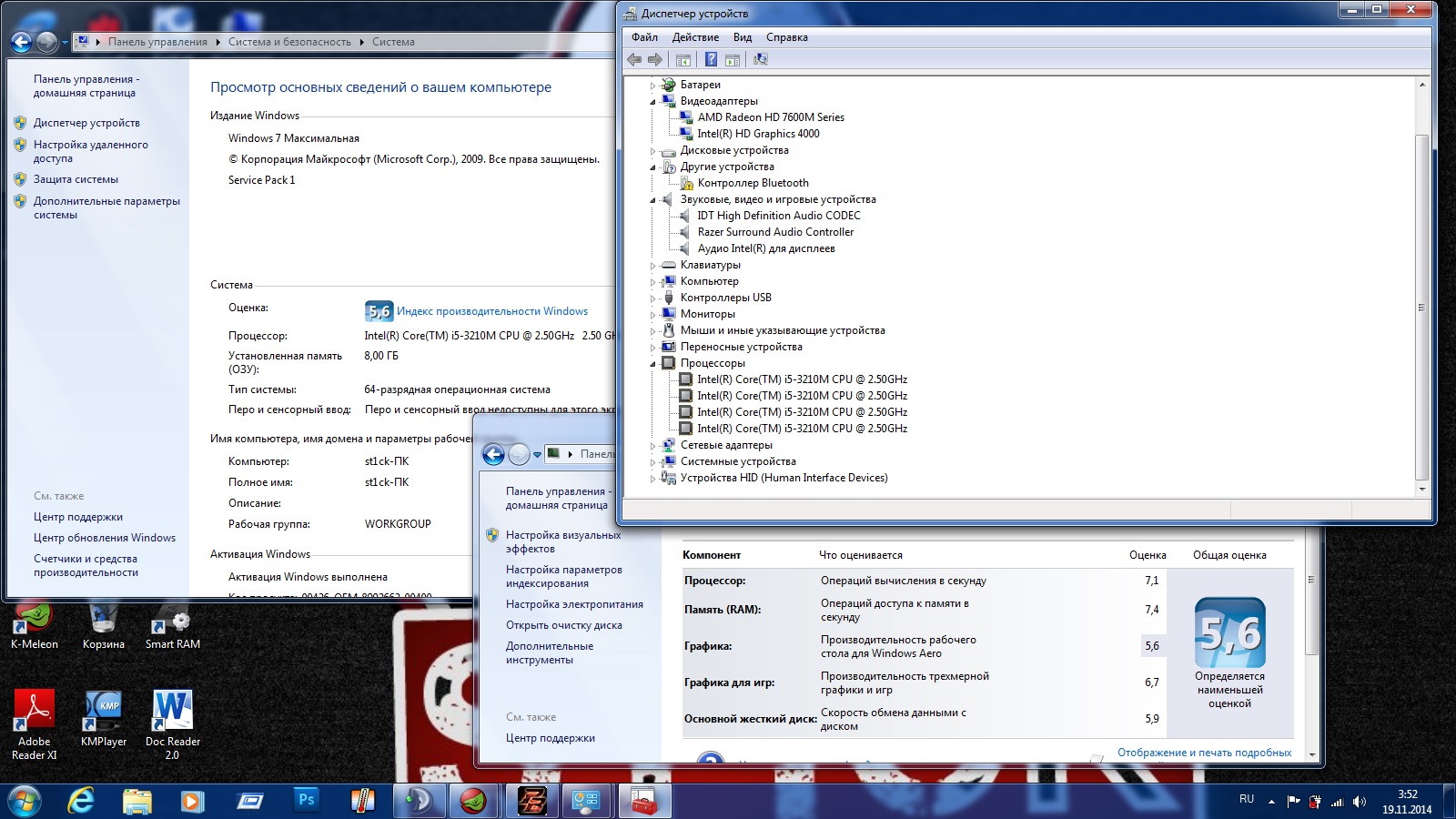Click the show/hide console tree toolbar icon

click(x=683, y=59)
